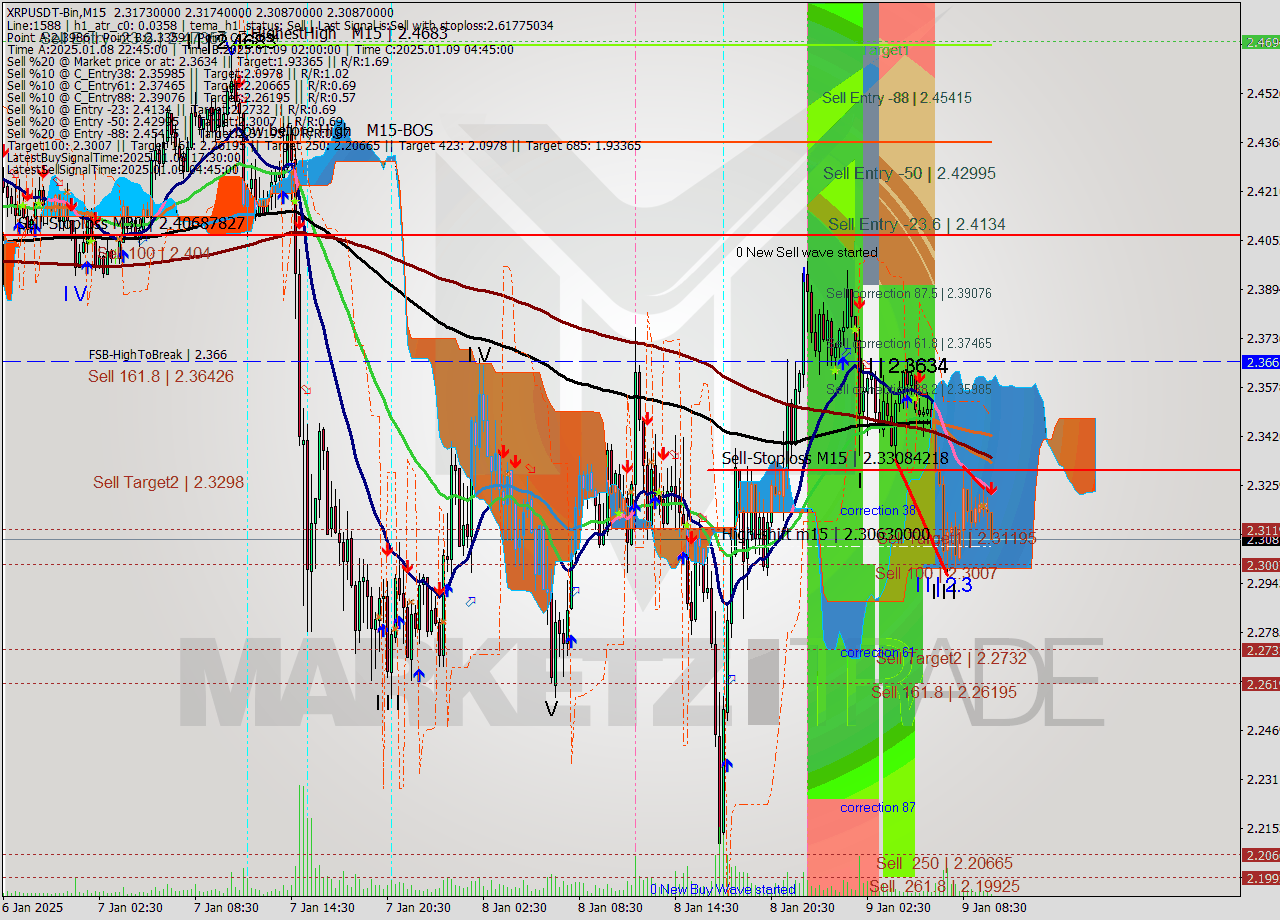Click the '8 Jan 08:30' time label
The height and width of the screenshot is (920, 1280).
(610, 908)
